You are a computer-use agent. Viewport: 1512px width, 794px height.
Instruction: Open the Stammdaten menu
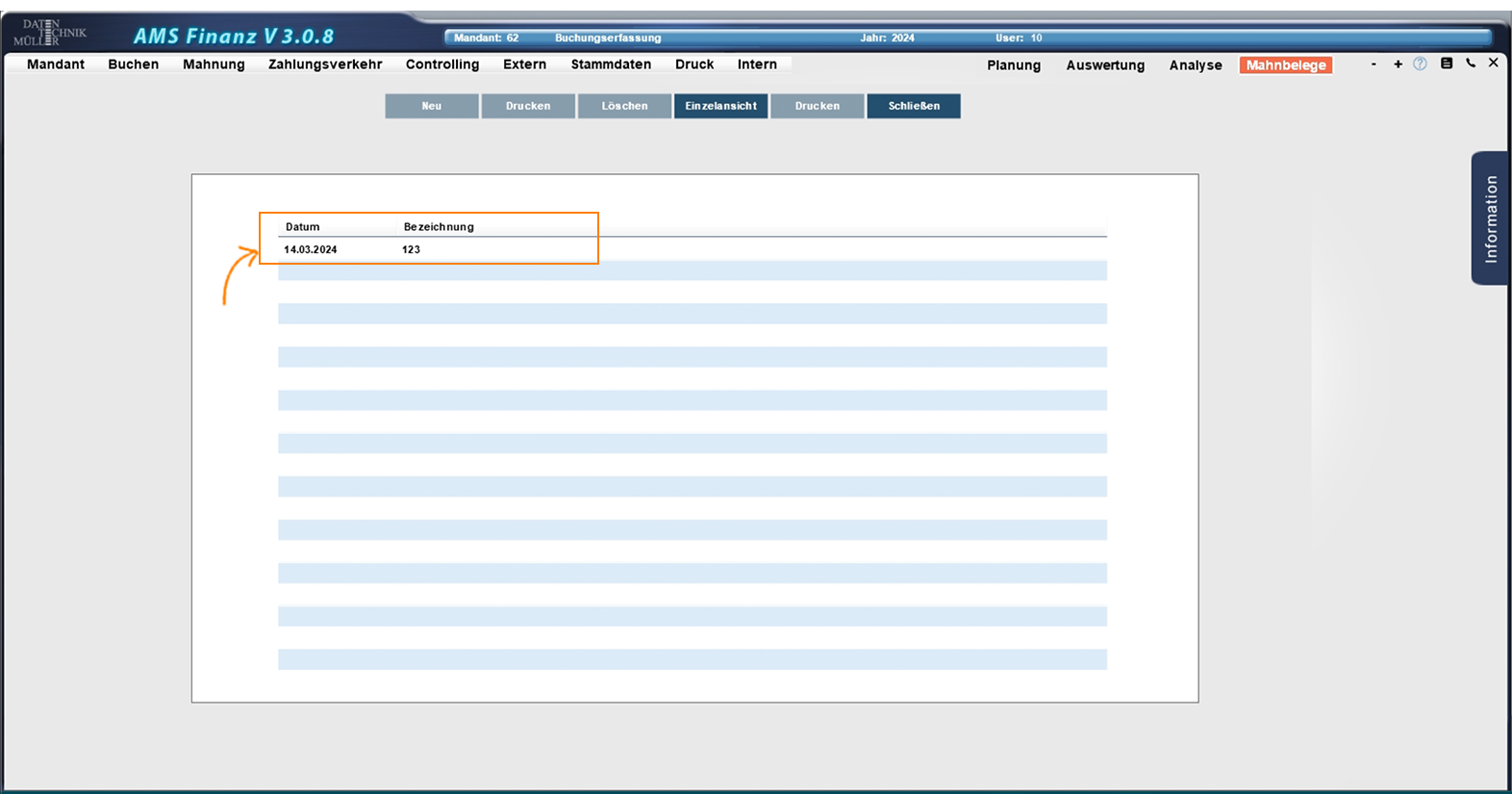click(x=611, y=64)
